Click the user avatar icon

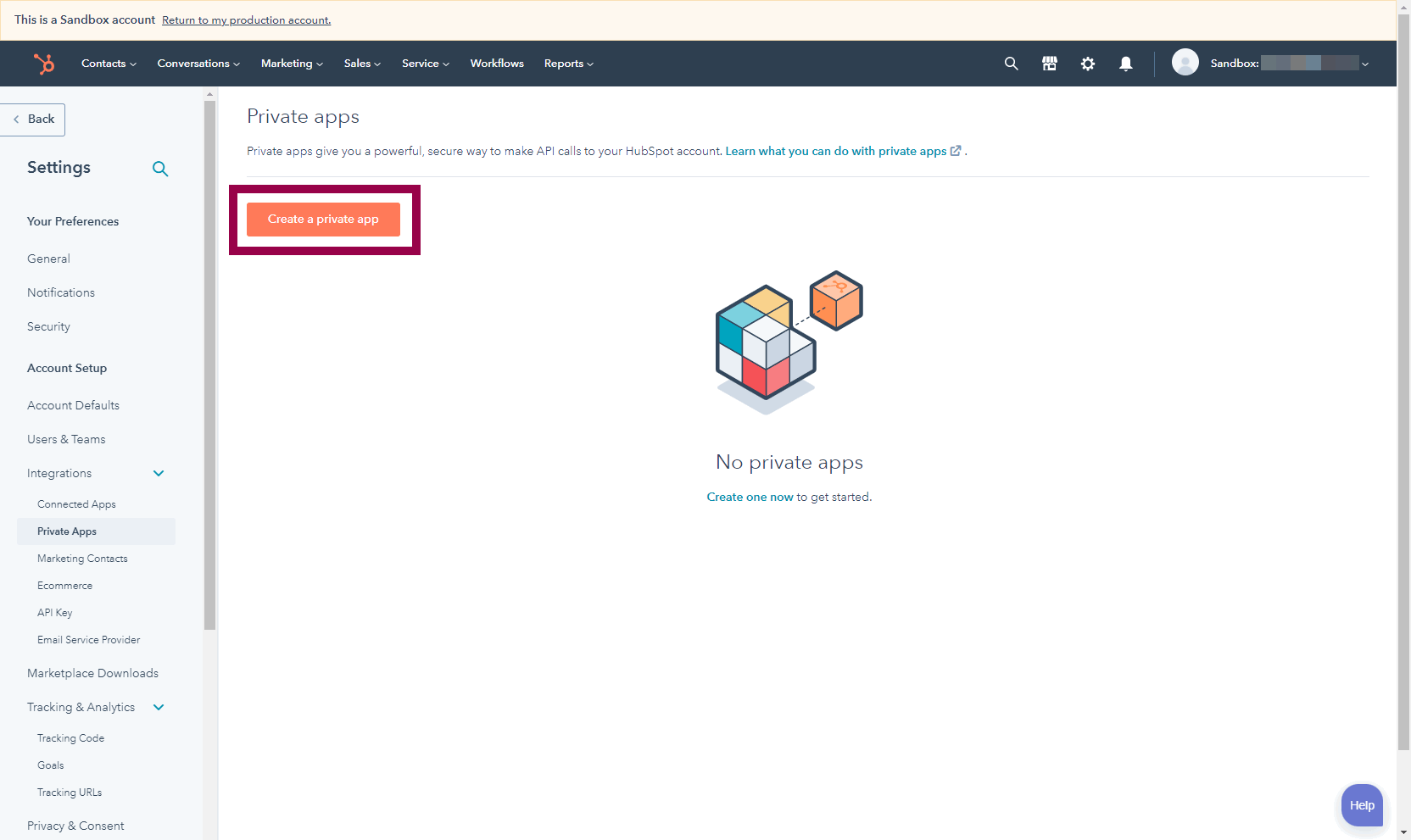coord(1185,63)
